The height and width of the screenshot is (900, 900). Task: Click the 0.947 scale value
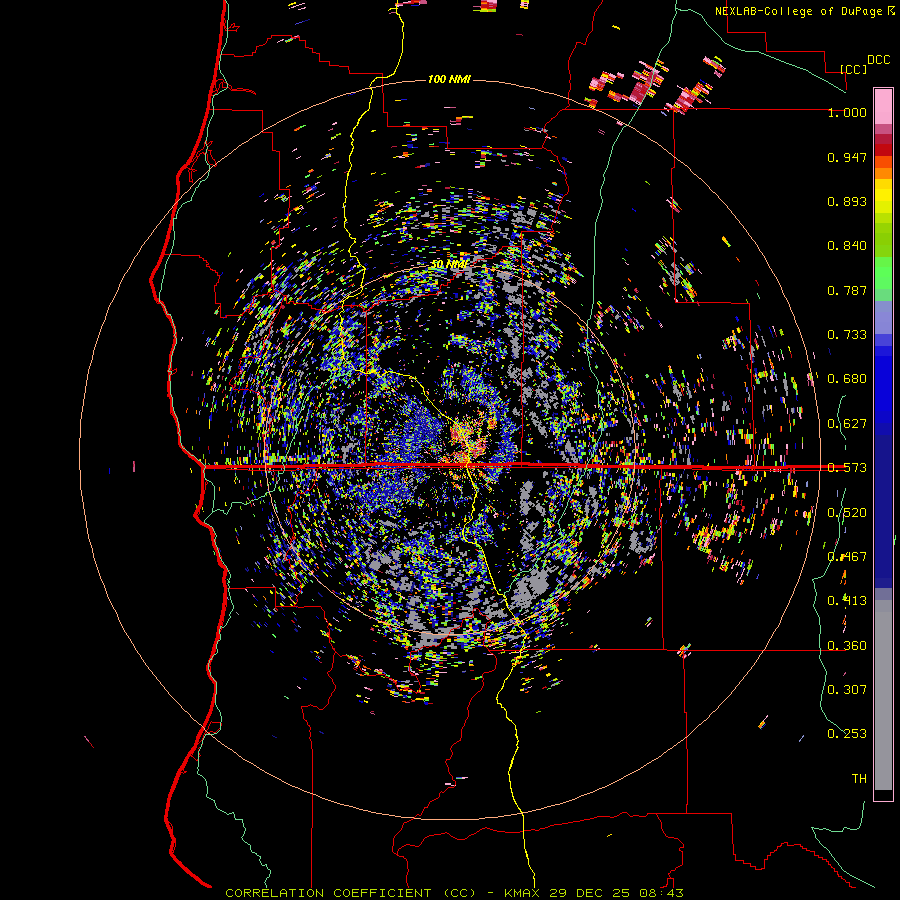[x=847, y=157]
